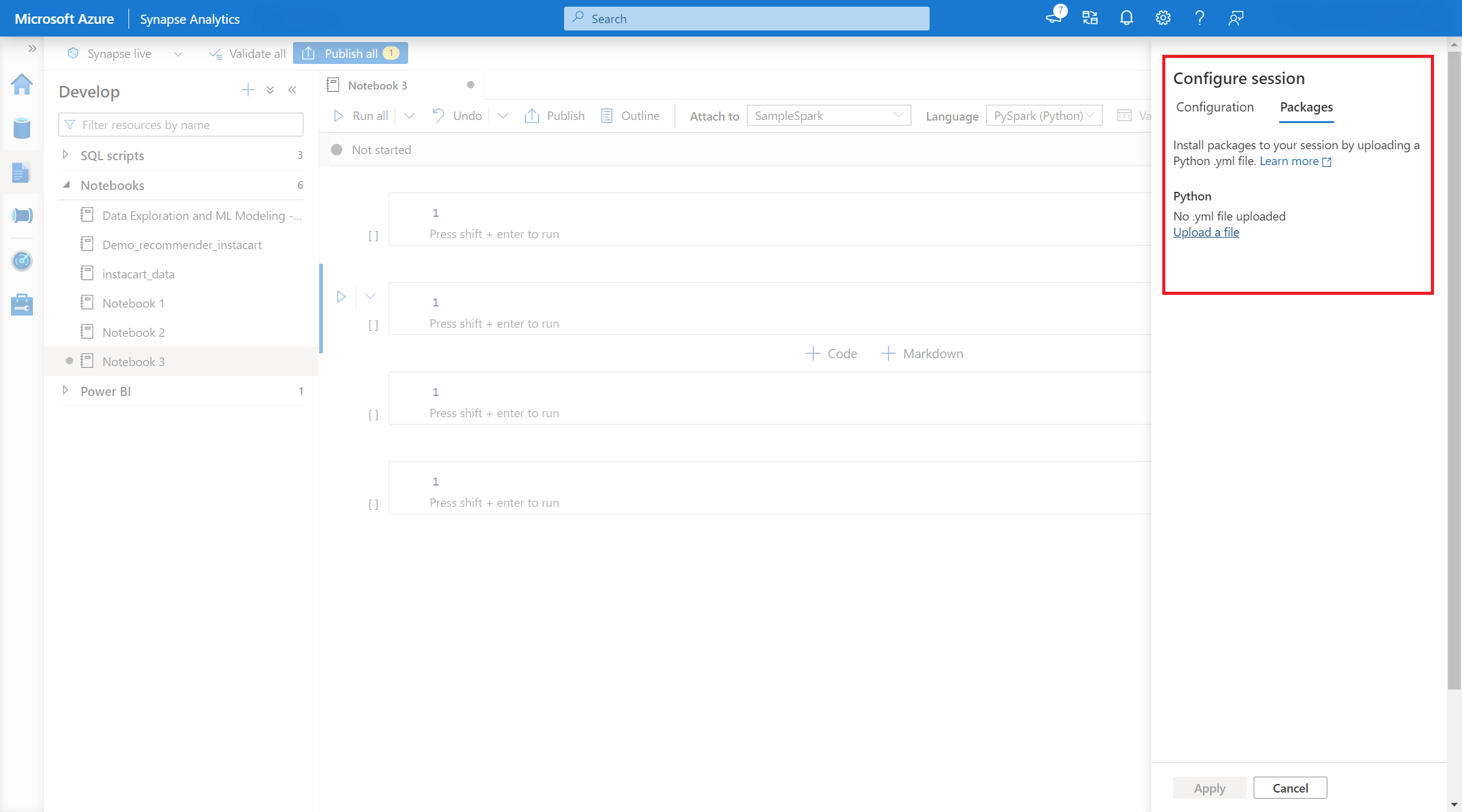
Task: Select Notebook 1 from notebooks list
Action: click(x=133, y=302)
